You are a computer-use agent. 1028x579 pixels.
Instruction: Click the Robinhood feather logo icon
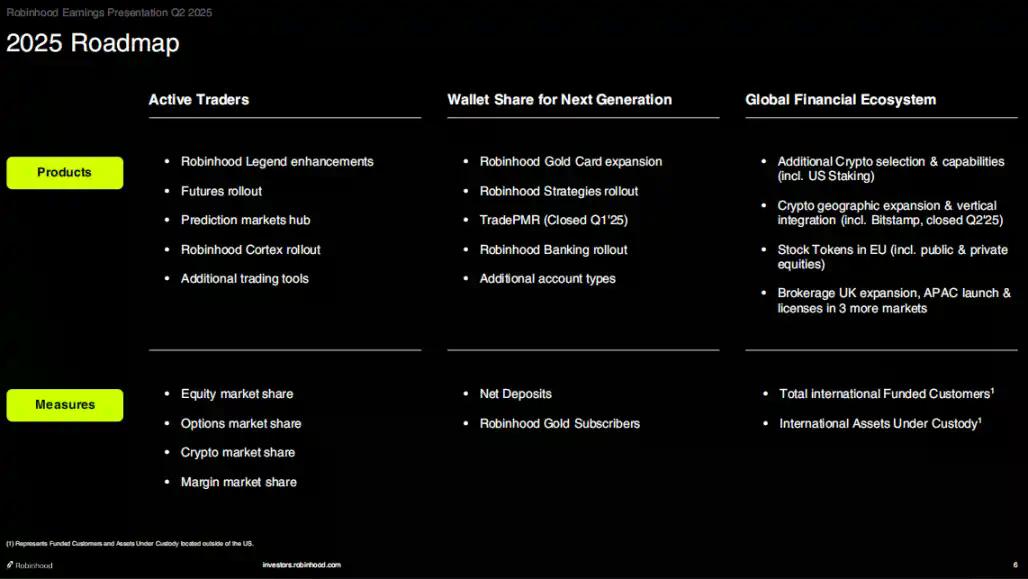(x=10, y=564)
